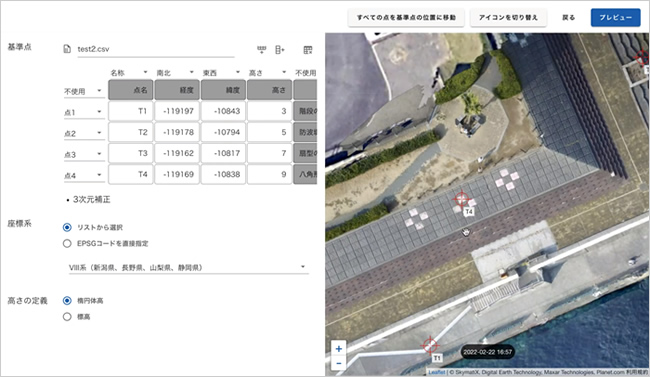Click the add column icon above the table

280,50
